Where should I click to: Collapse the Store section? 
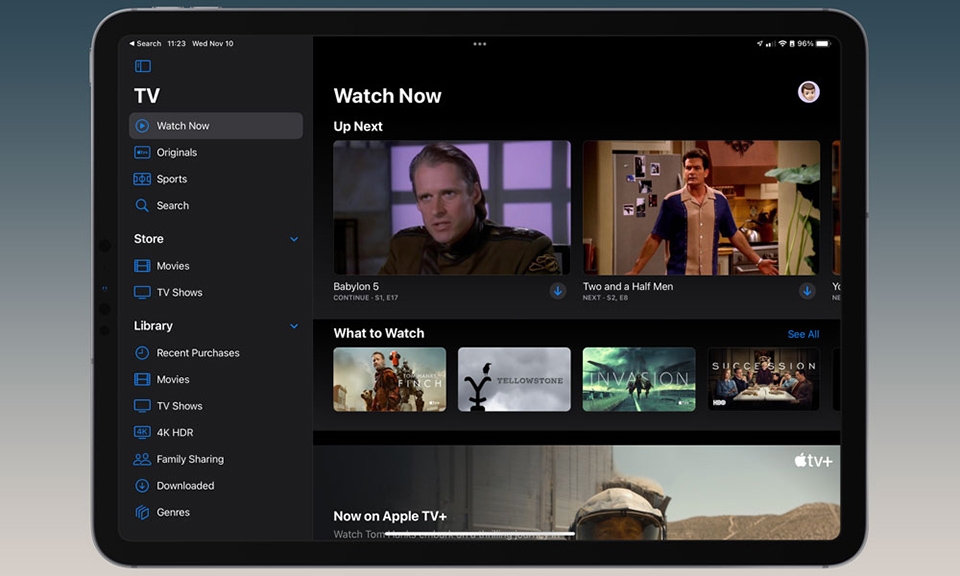[294, 239]
